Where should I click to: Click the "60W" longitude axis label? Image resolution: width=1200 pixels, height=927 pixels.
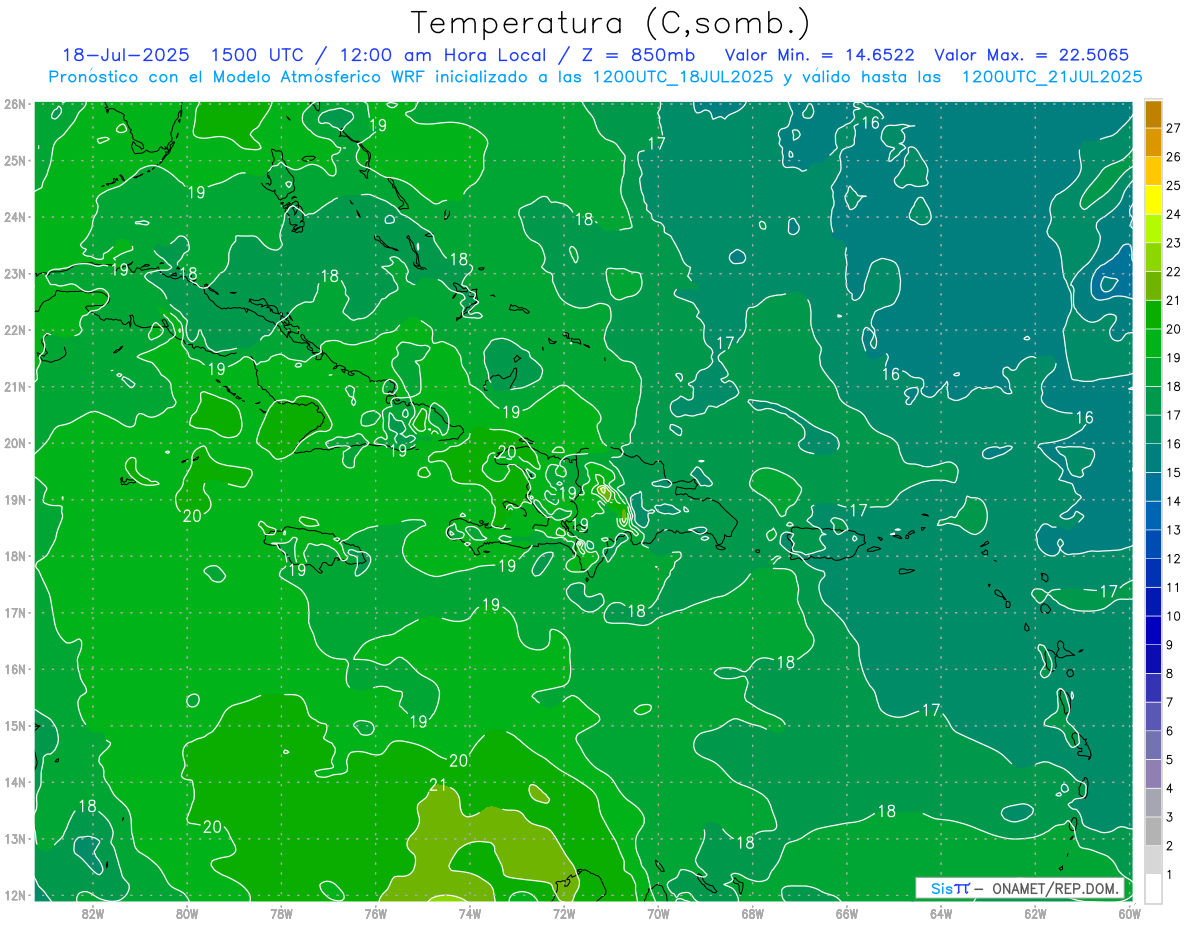(x=1129, y=913)
